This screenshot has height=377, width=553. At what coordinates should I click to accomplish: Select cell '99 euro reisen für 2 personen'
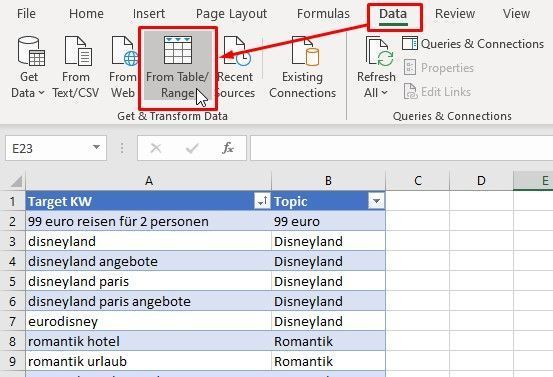(148, 221)
